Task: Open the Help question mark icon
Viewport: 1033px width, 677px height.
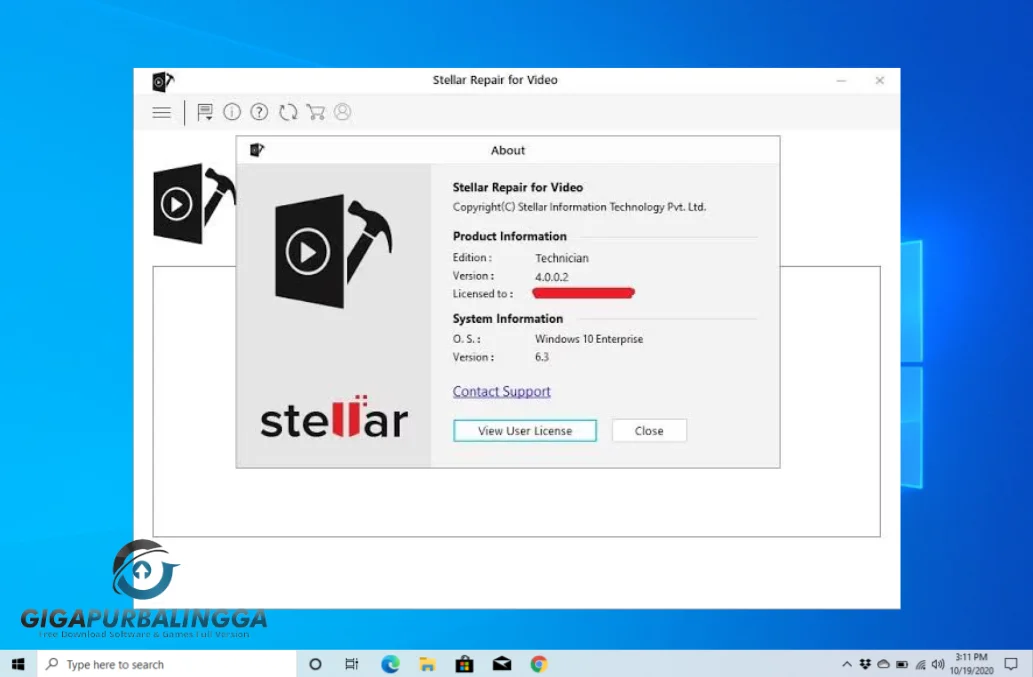Action: pos(260,112)
